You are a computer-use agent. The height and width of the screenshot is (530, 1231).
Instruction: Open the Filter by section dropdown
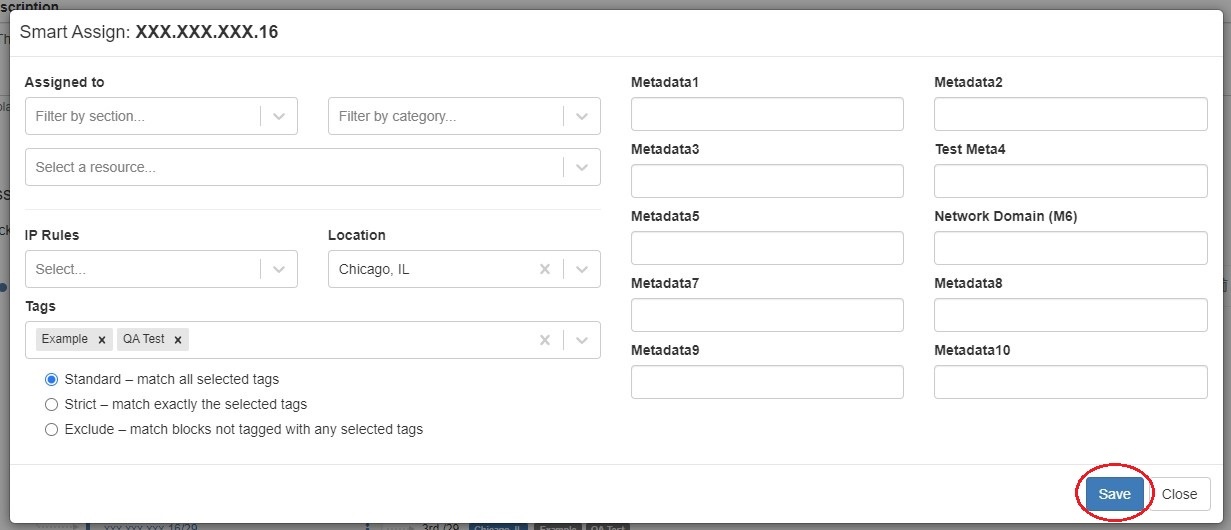click(x=279, y=116)
